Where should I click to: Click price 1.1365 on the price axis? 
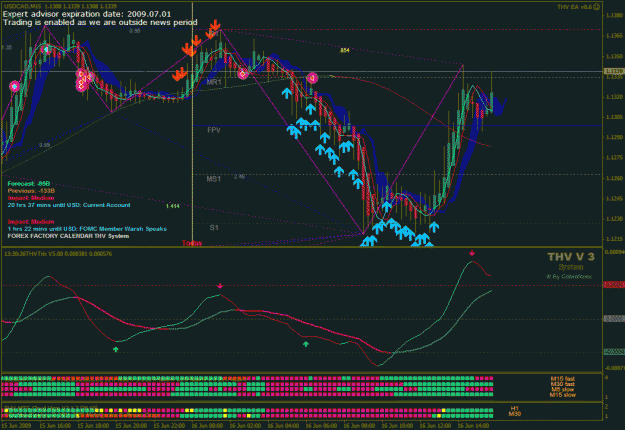[x=614, y=36]
